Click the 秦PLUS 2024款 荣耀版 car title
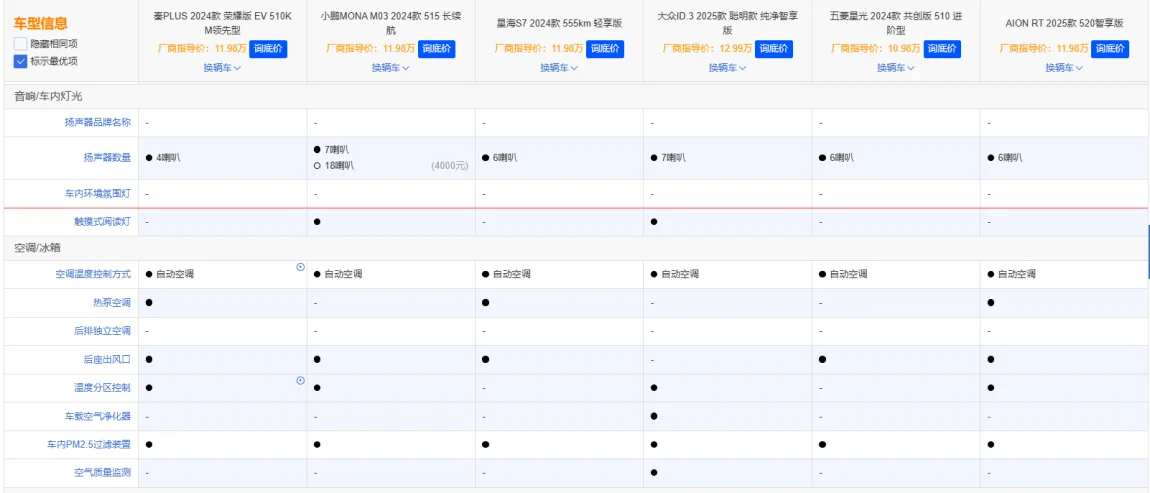This screenshot has width=1150, height=493. coord(223,23)
